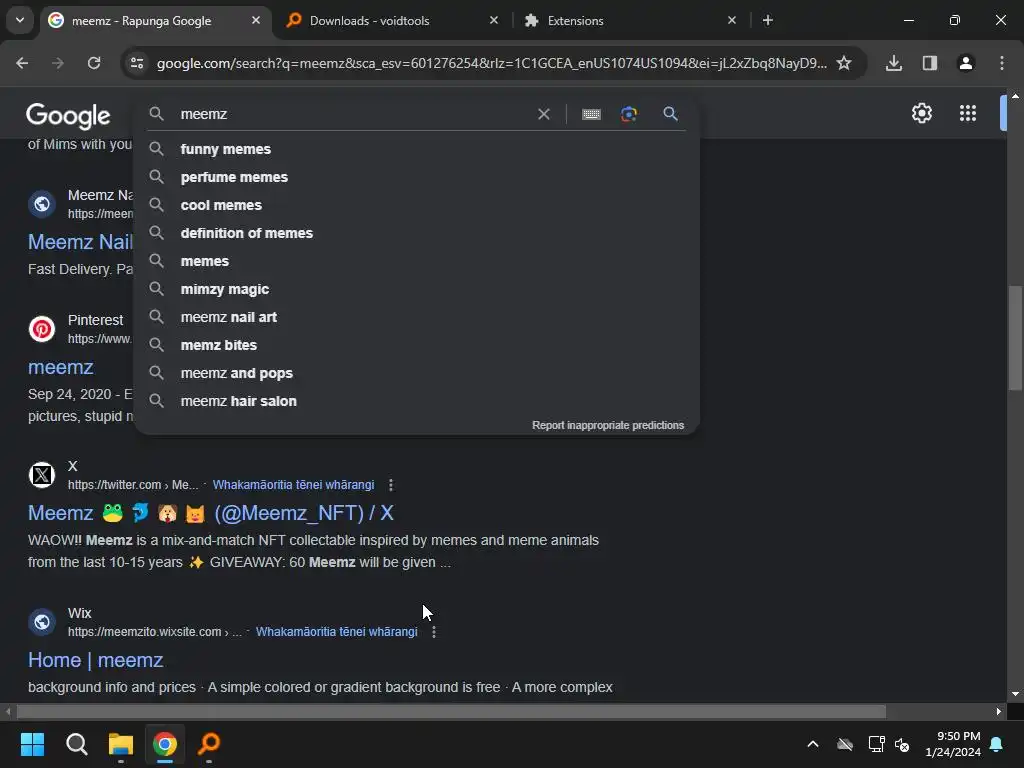The image size is (1024, 768).
Task: Open on-screen keyboard input tool
Action: (591, 114)
